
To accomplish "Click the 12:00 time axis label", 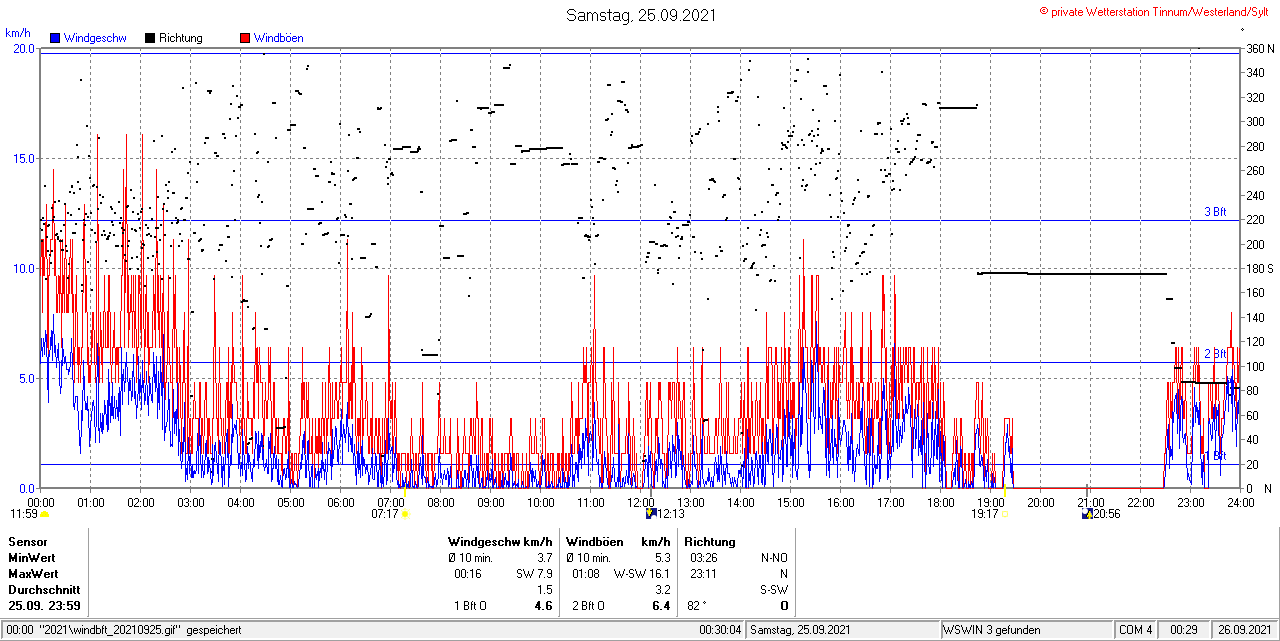I will pyautogui.click(x=641, y=502).
